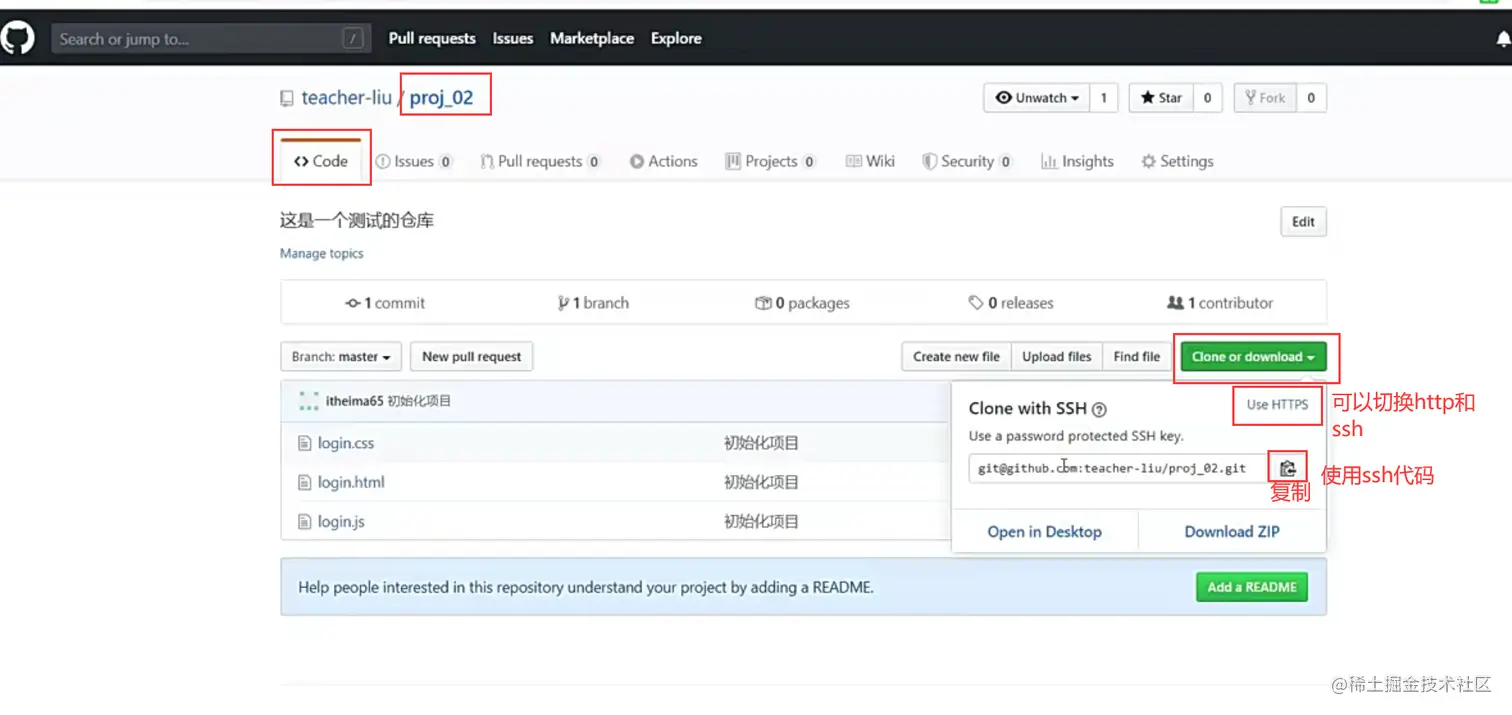Image resolution: width=1512 pixels, height=715 pixels.
Task: Open Explore in top navigation
Action: (676, 38)
